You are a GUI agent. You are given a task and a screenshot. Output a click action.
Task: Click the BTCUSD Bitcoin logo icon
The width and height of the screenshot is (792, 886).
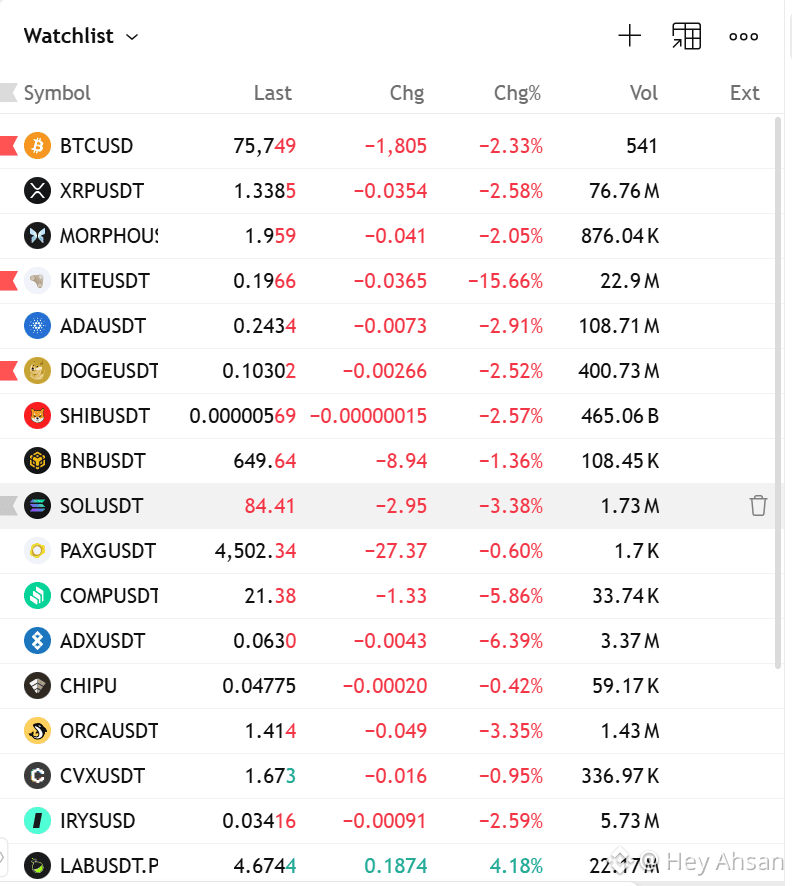[37, 146]
